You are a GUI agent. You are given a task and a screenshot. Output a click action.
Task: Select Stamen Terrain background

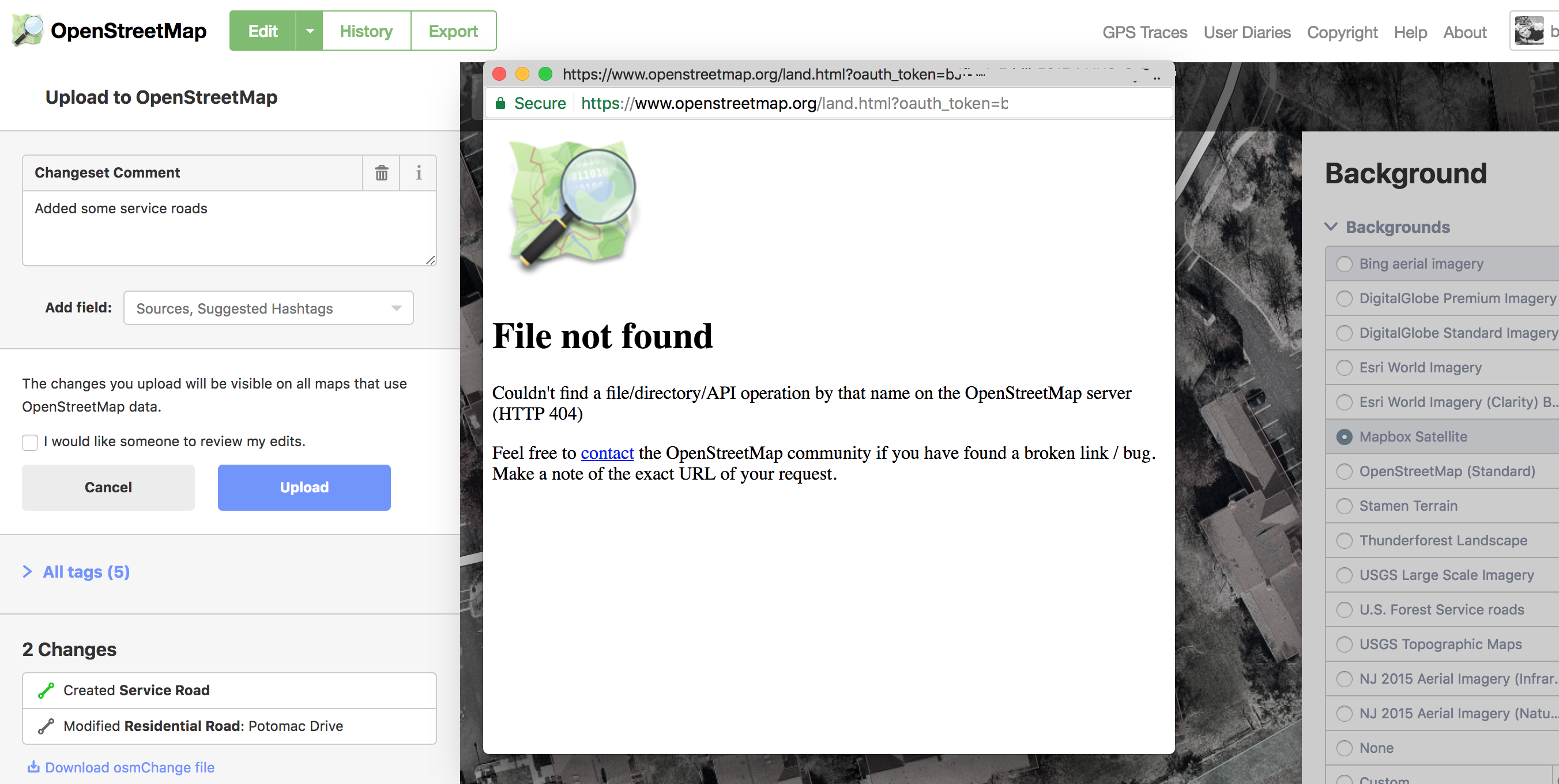coord(1442,506)
